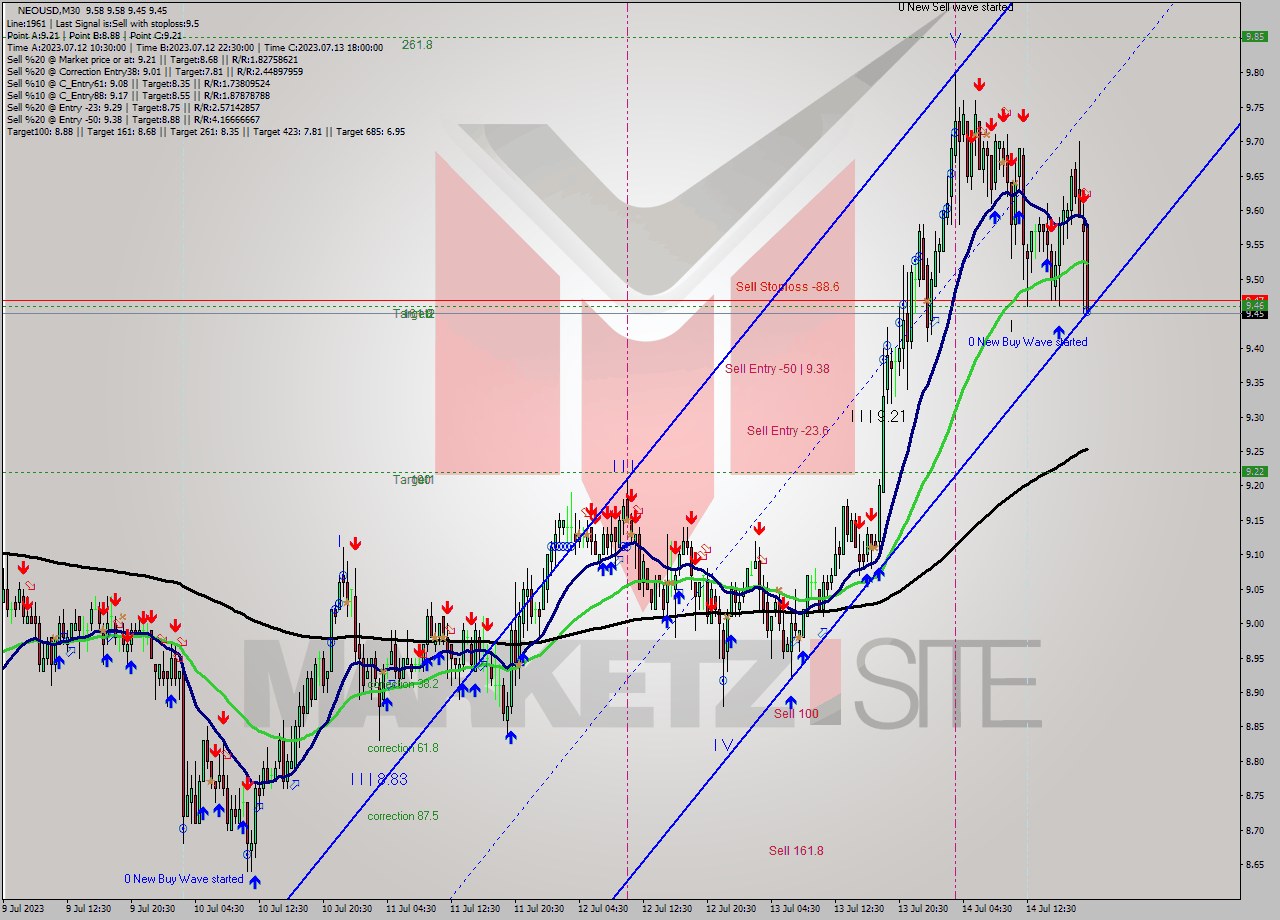Click the 'correction 61.8' label
This screenshot has width=1280, height=920.
[402, 748]
